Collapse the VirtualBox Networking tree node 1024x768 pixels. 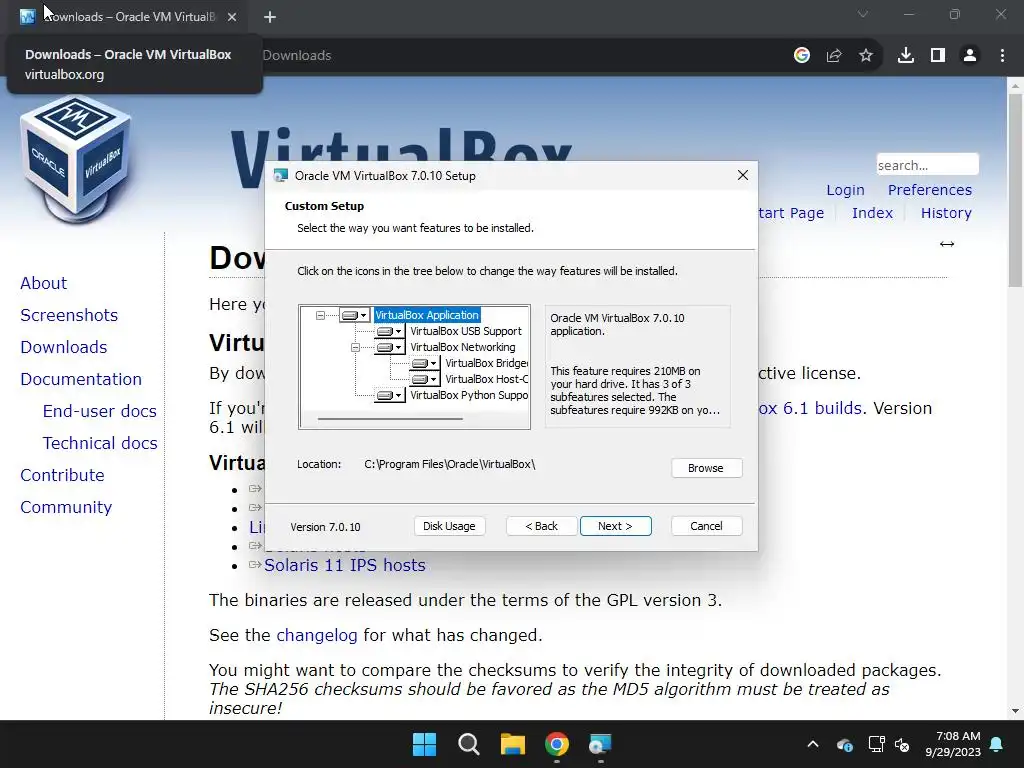355,347
